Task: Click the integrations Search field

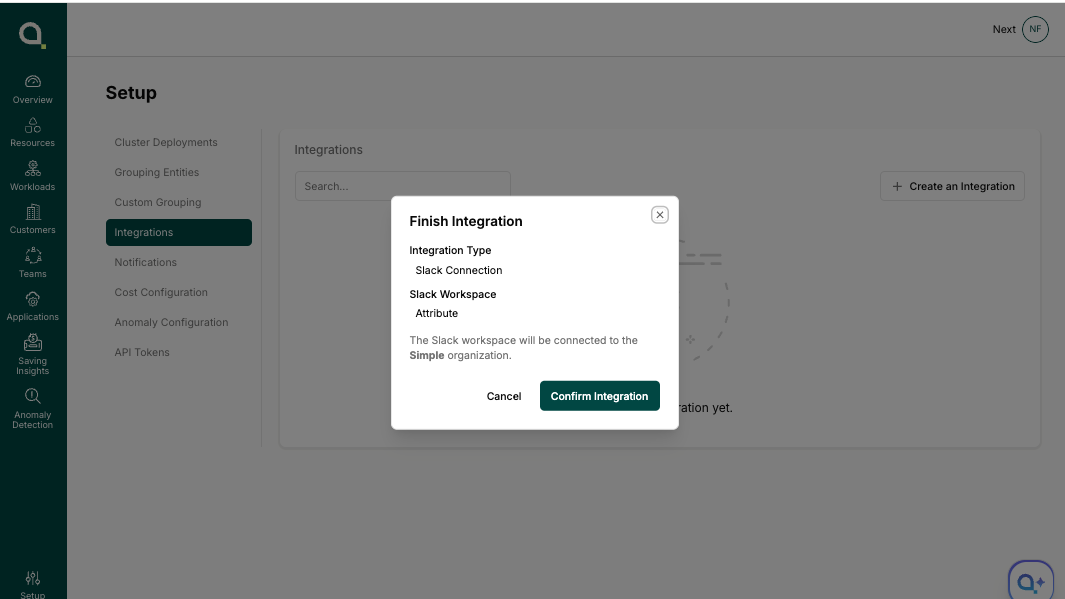Action: 403,186
